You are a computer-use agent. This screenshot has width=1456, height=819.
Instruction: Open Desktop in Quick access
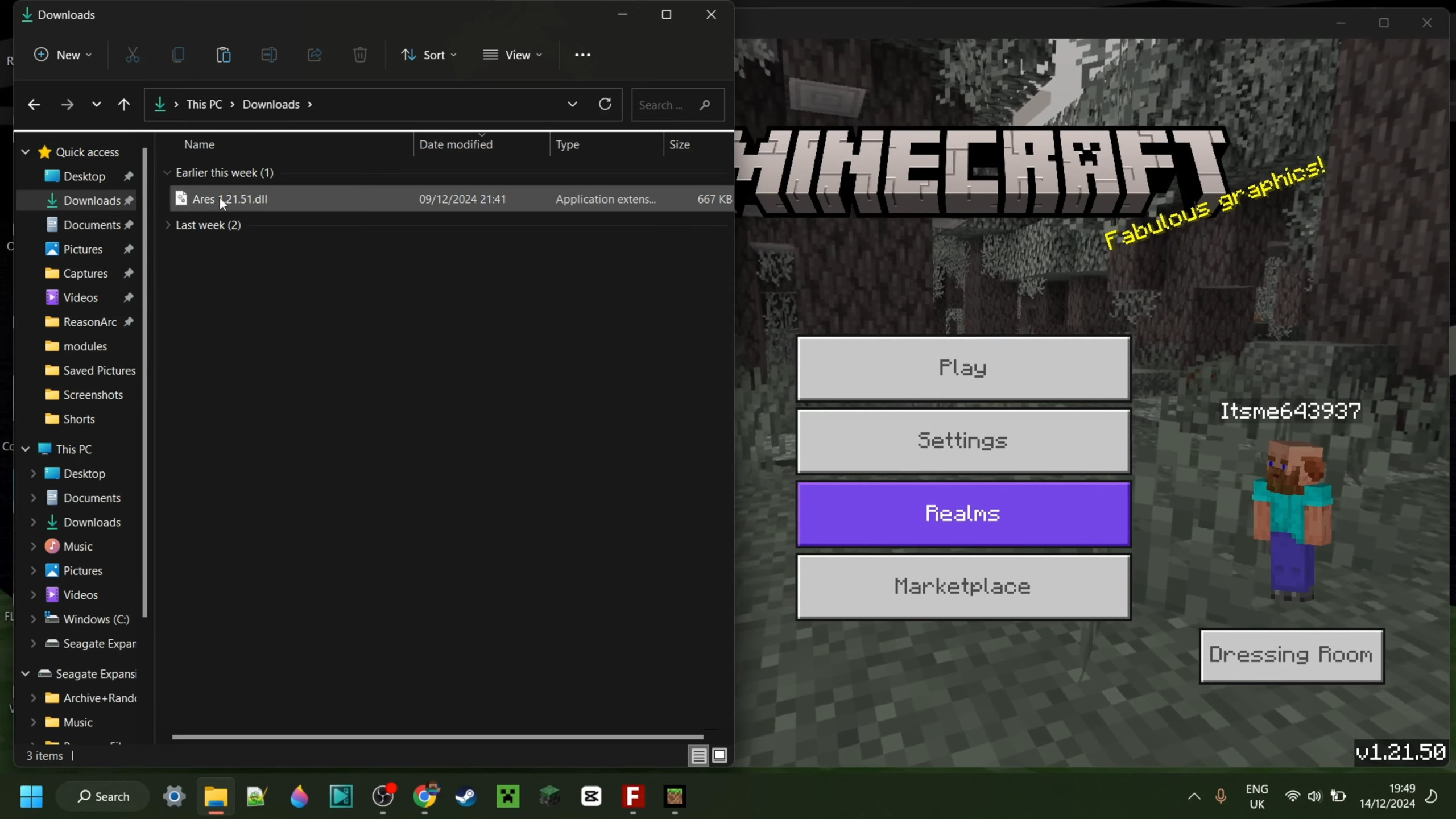[84, 176]
